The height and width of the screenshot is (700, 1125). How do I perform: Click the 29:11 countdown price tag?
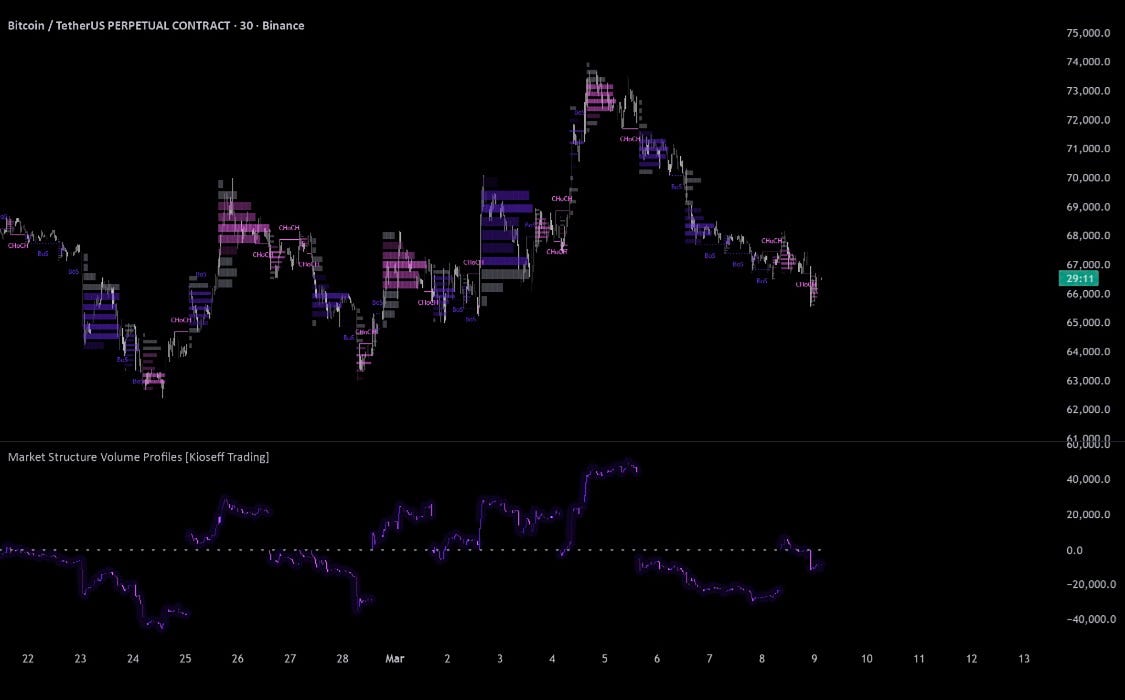coord(1079,278)
